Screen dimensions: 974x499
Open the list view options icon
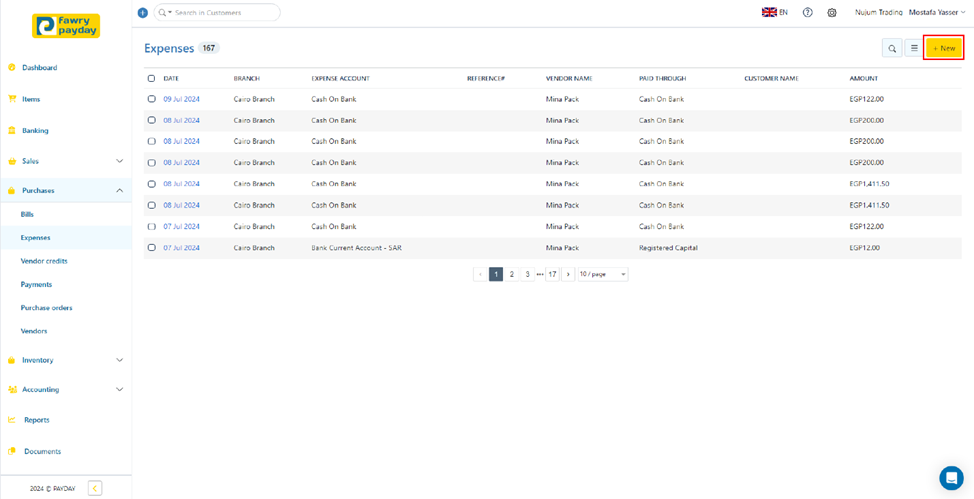coord(914,48)
